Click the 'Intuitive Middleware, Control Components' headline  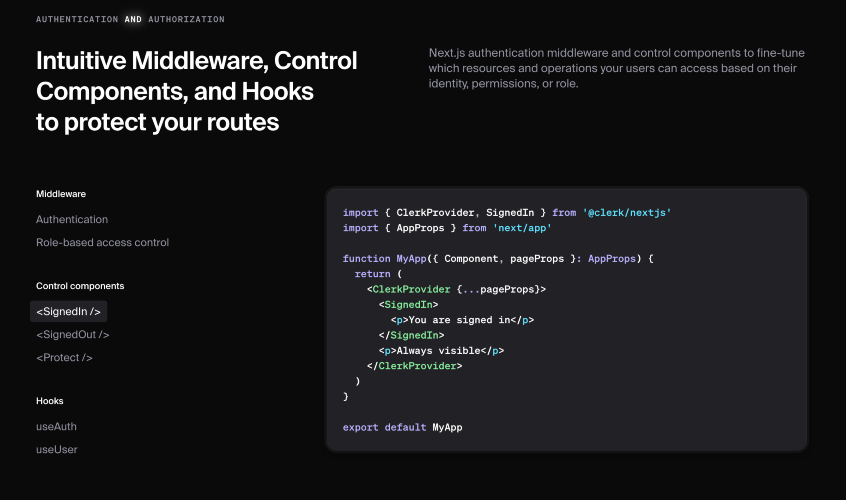pyautogui.click(x=196, y=91)
